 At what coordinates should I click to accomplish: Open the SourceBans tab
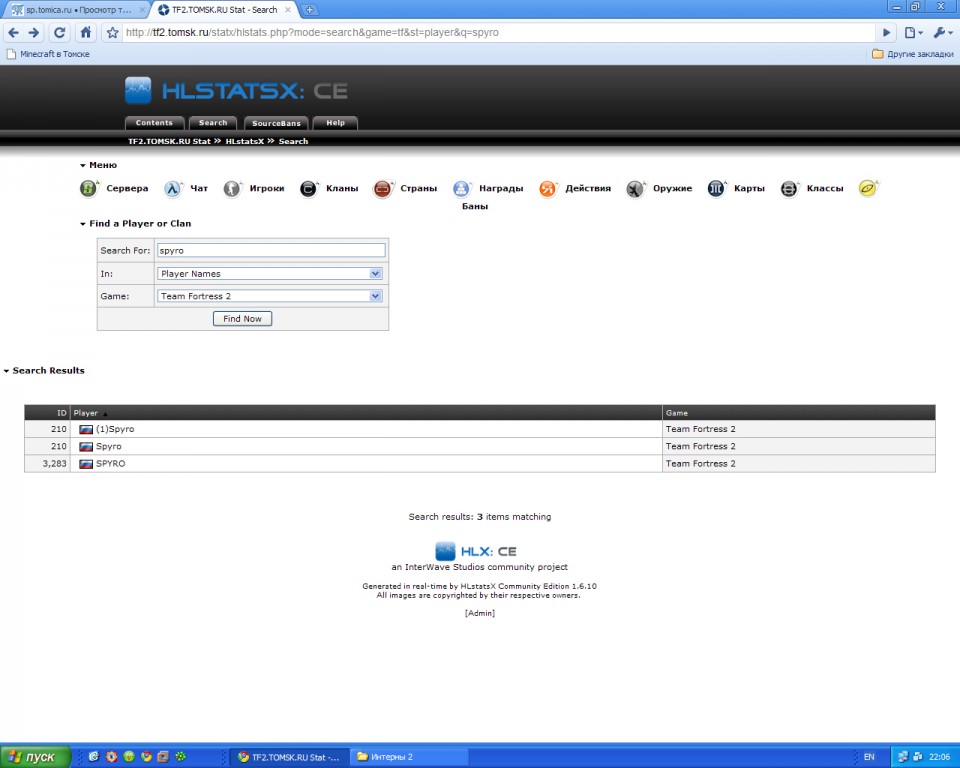click(x=276, y=123)
